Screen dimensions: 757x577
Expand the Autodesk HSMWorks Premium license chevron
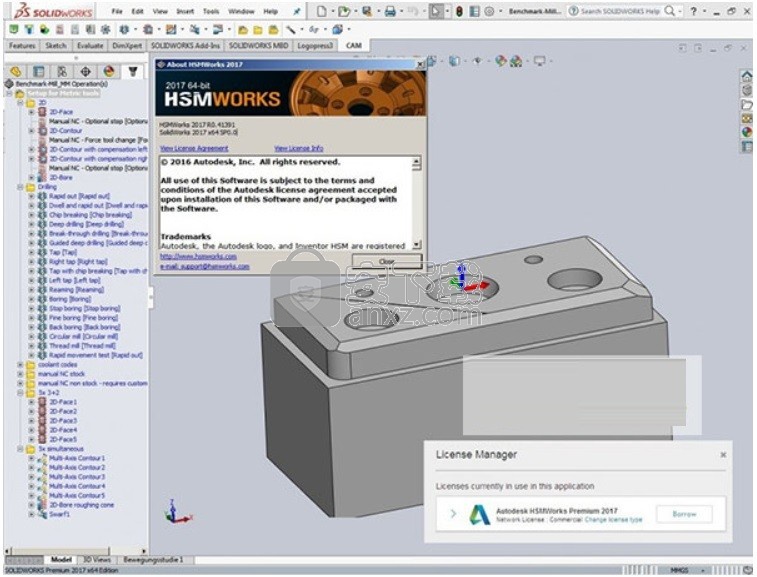[x=453, y=514]
